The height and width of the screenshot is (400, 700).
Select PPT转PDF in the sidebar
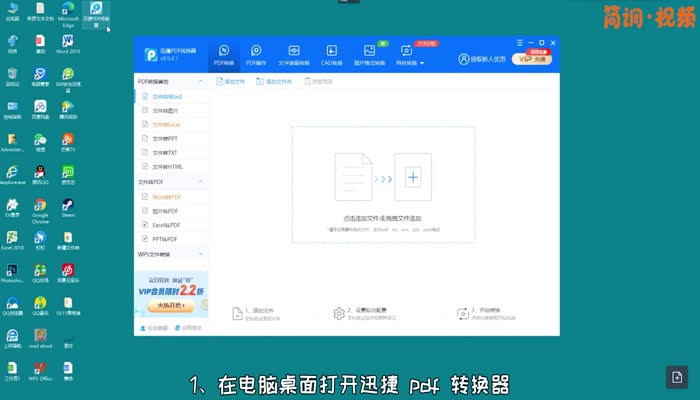171,239
